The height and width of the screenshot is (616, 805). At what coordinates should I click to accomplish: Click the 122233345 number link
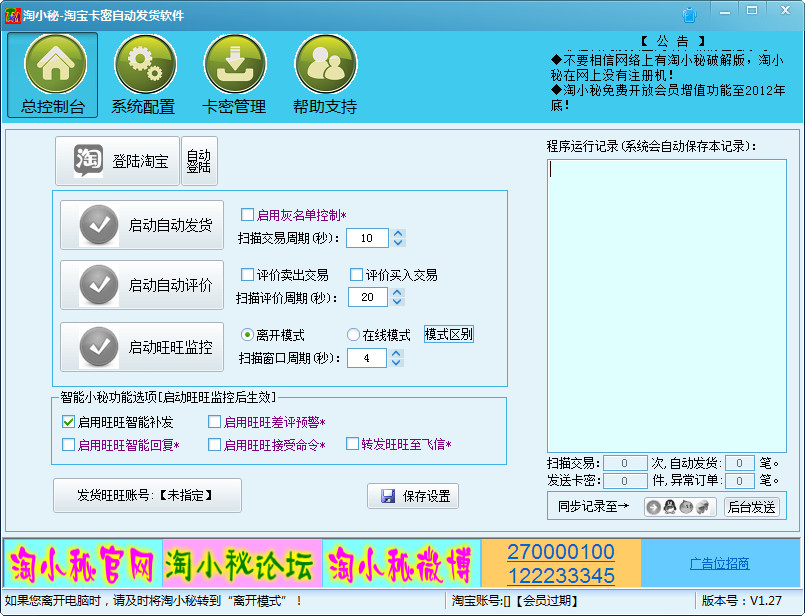pyautogui.click(x=561, y=575)
